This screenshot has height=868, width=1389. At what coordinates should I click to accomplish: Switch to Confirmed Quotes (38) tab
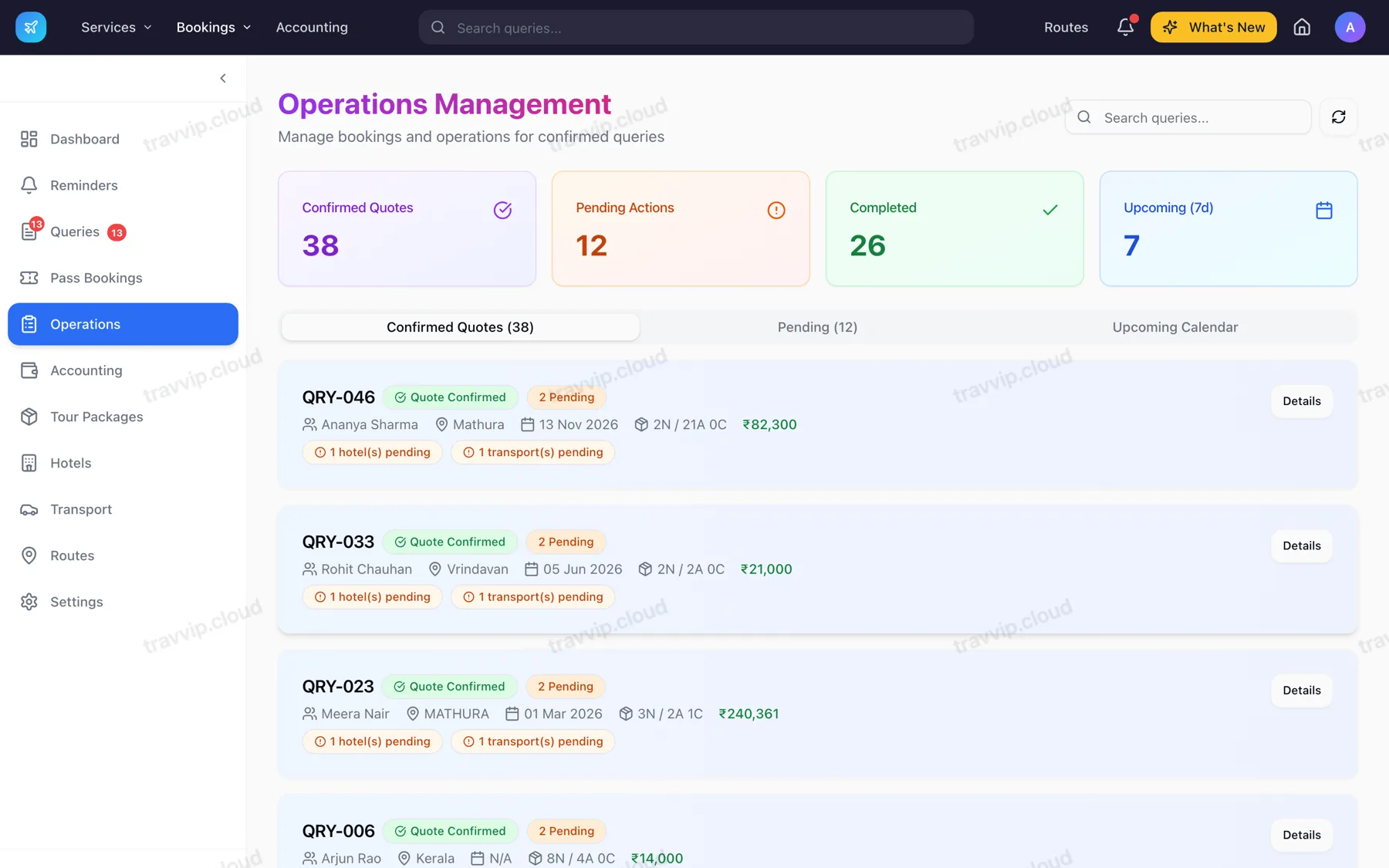point(460,327)
